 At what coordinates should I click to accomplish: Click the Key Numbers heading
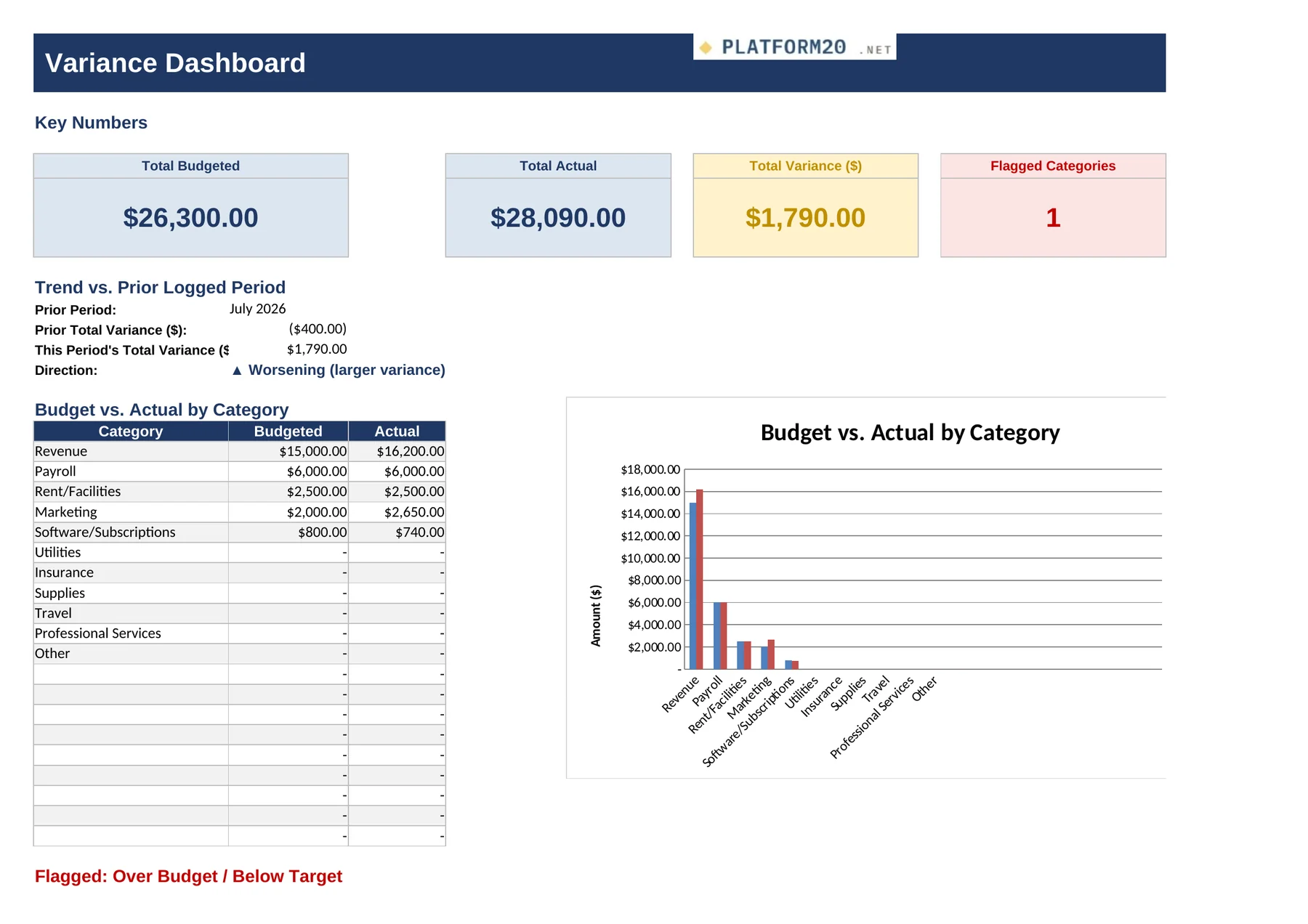pos(91,123)
